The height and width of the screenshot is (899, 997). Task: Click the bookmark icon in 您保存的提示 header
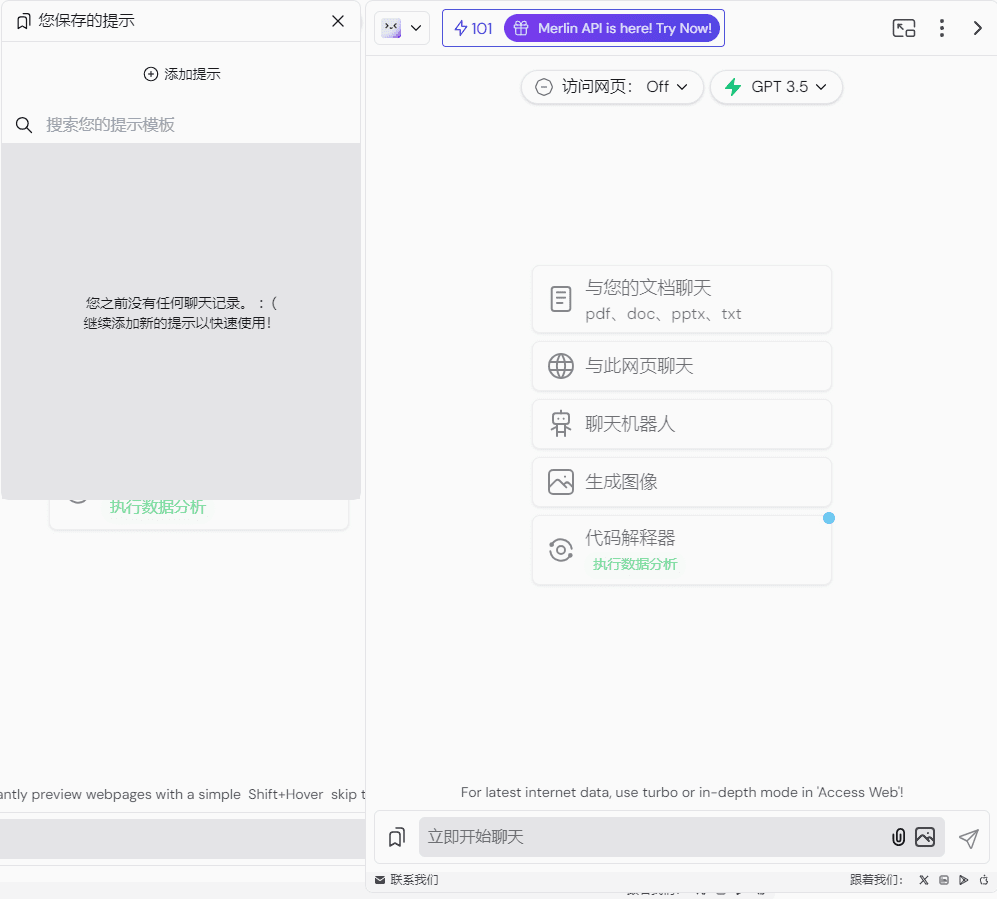click(24, 21)
